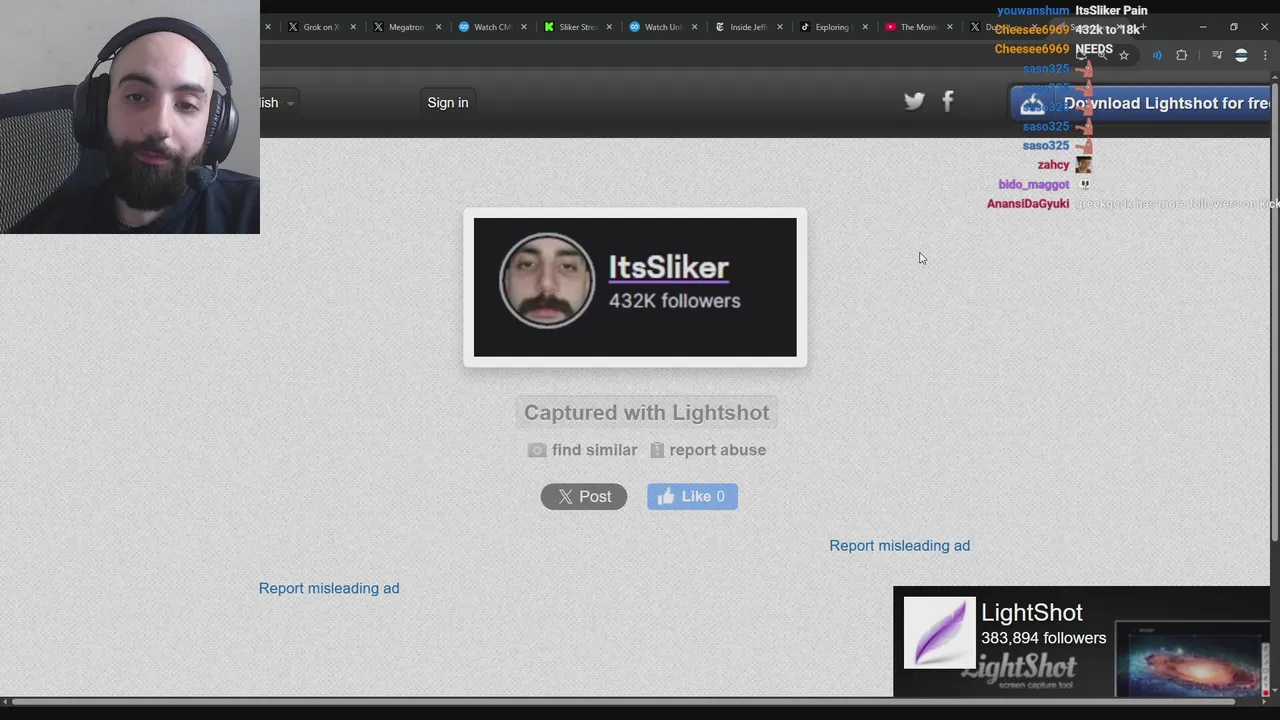The height and width of the screenshot is (720, 1280).
Task: Open the browser profile avatar icon
Action: coord(1241,55)
